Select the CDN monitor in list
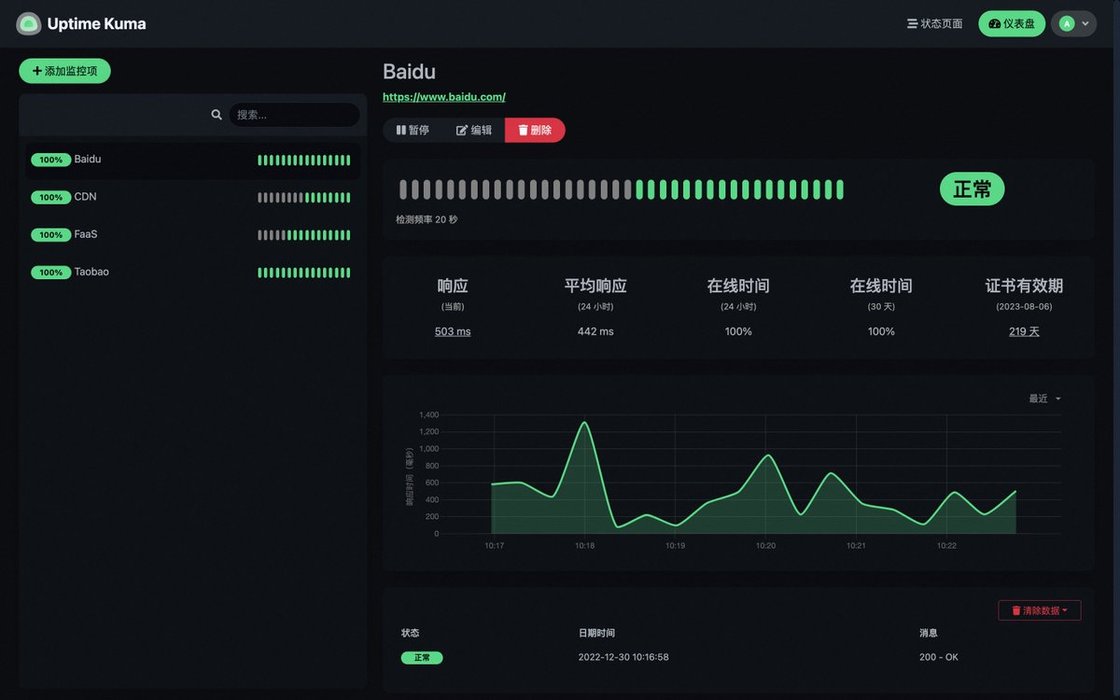The height and width of the screenshot is (700, 1120). (x=85, y=197)
